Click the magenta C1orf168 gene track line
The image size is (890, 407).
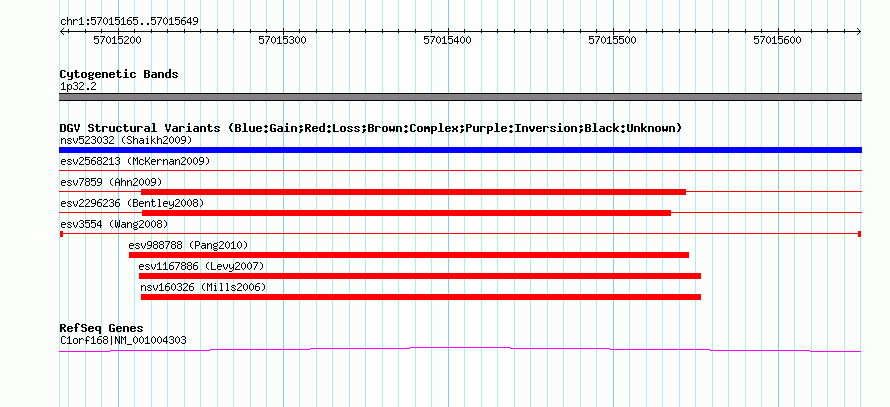(460, 350)
